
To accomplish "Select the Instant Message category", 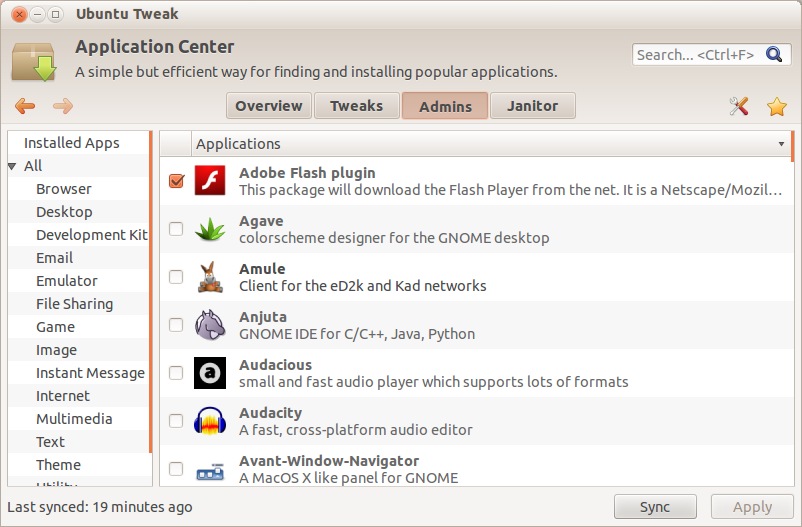I will coord(90,373).
